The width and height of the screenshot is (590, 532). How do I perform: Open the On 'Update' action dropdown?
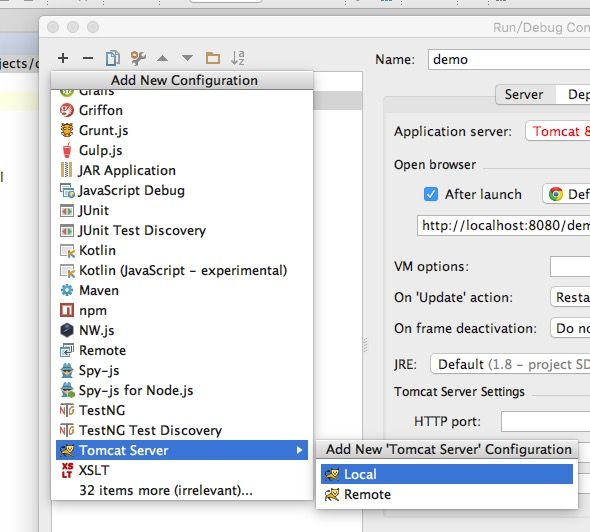(x=570, y=297)
